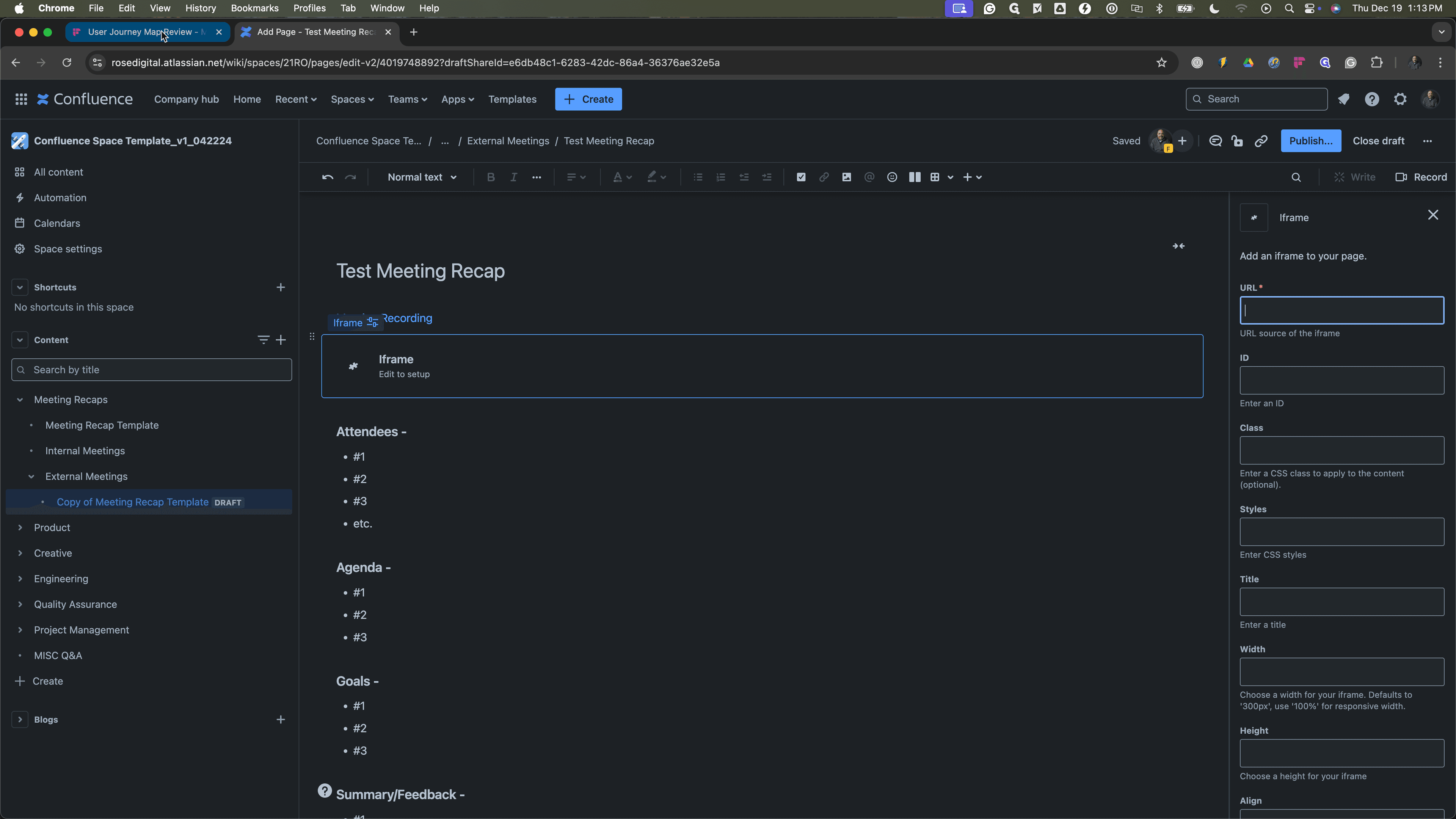
Task: Insert a column layout
Action: click(915, 177)
